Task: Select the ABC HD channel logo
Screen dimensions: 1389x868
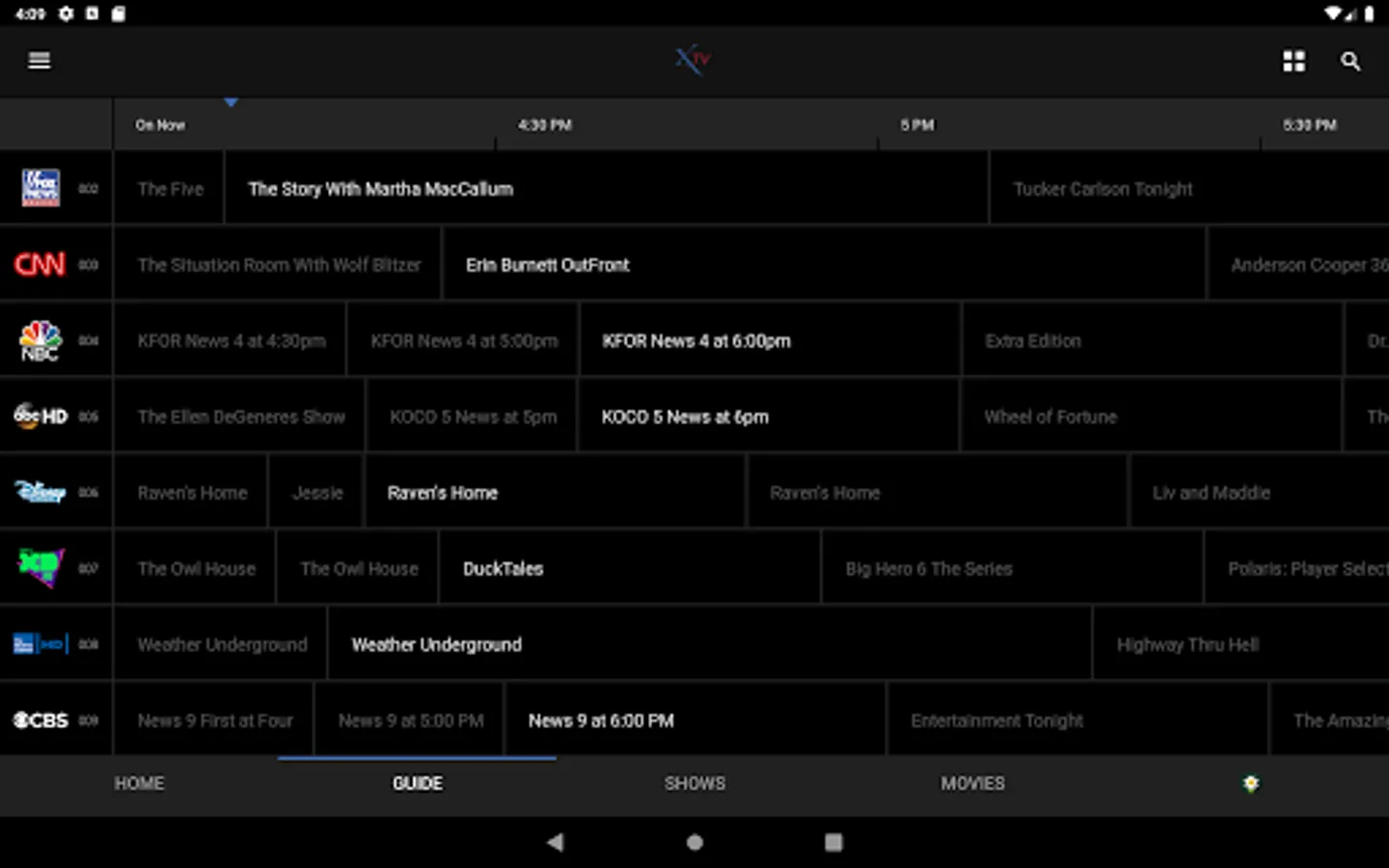Action: (41, 416)
